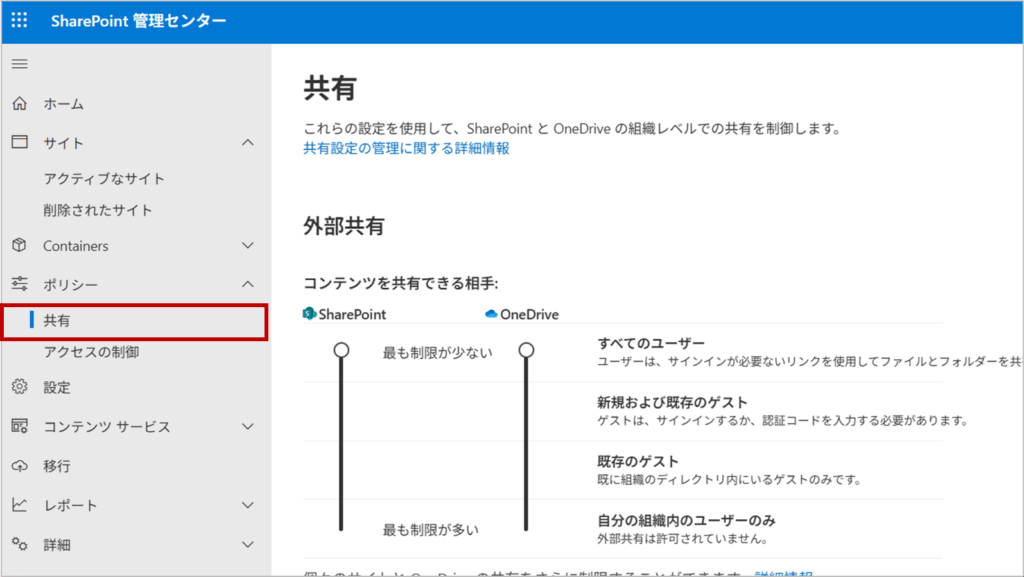Click the SharePoint external sharing slider handle

click(x=341, y=350)
